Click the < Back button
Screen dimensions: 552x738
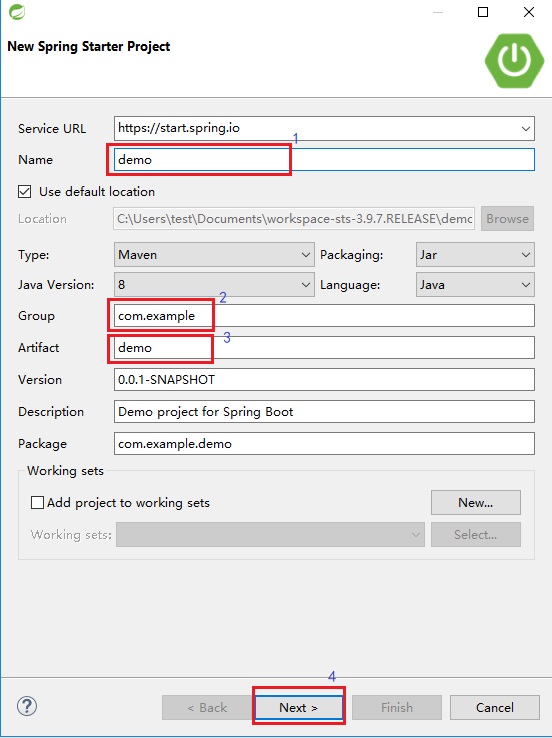click(207, 707)
